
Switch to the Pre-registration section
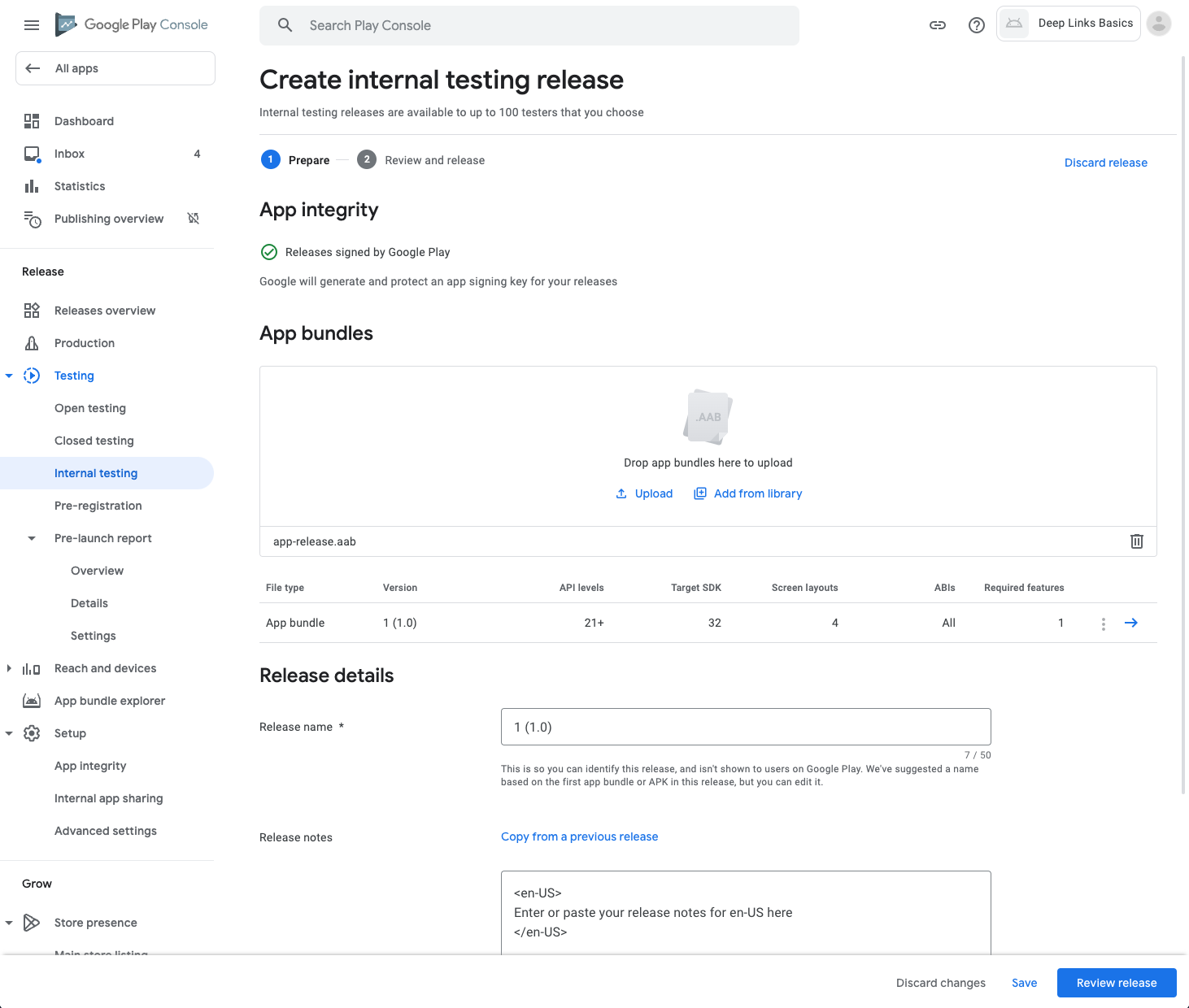98,505
